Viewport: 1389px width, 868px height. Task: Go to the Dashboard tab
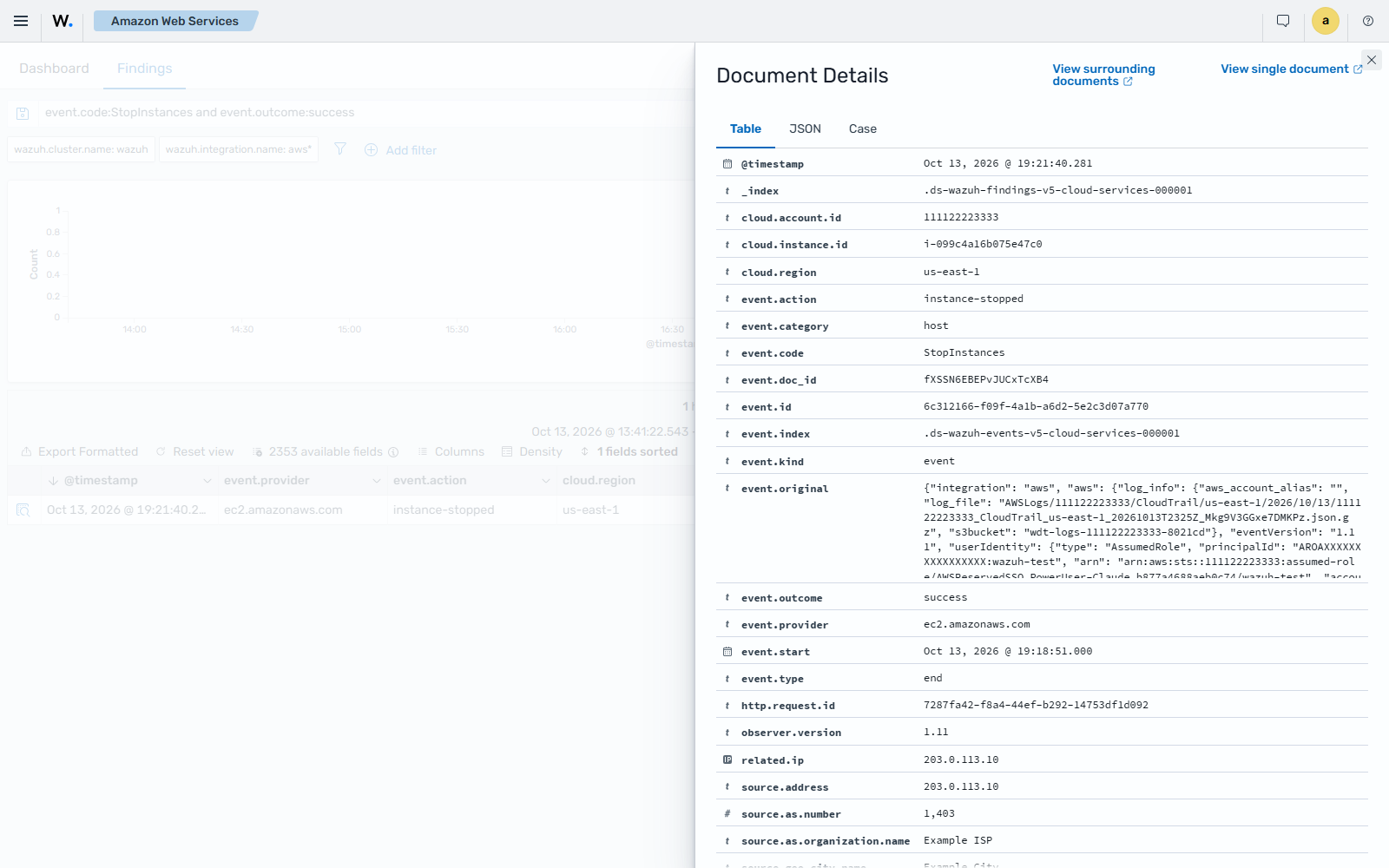pyautogui.click(x=54, y=69)
